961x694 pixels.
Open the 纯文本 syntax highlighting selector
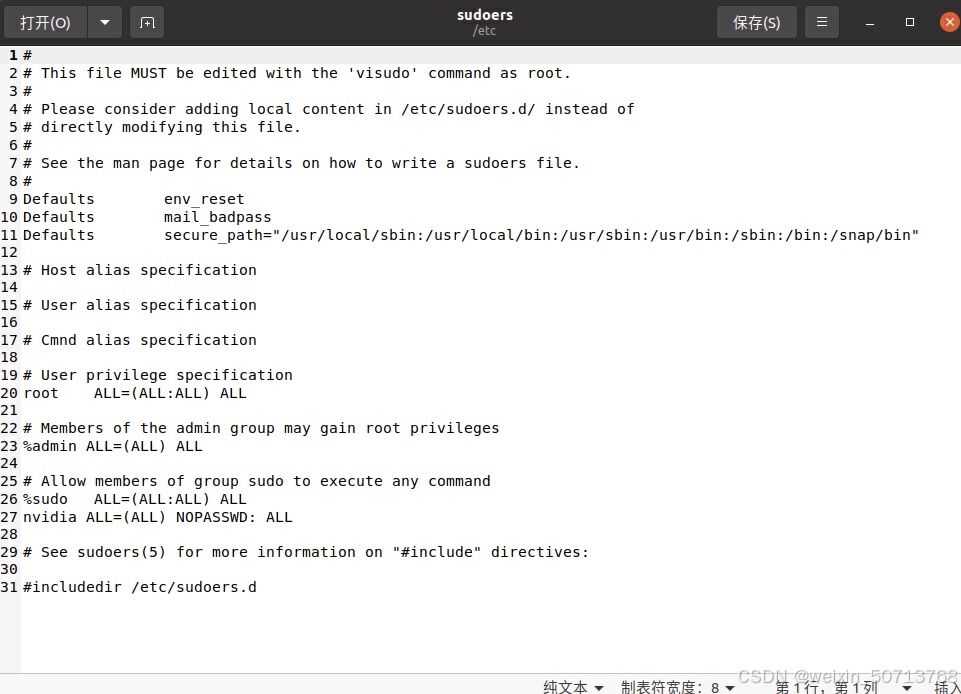click(x=571, y=687)
